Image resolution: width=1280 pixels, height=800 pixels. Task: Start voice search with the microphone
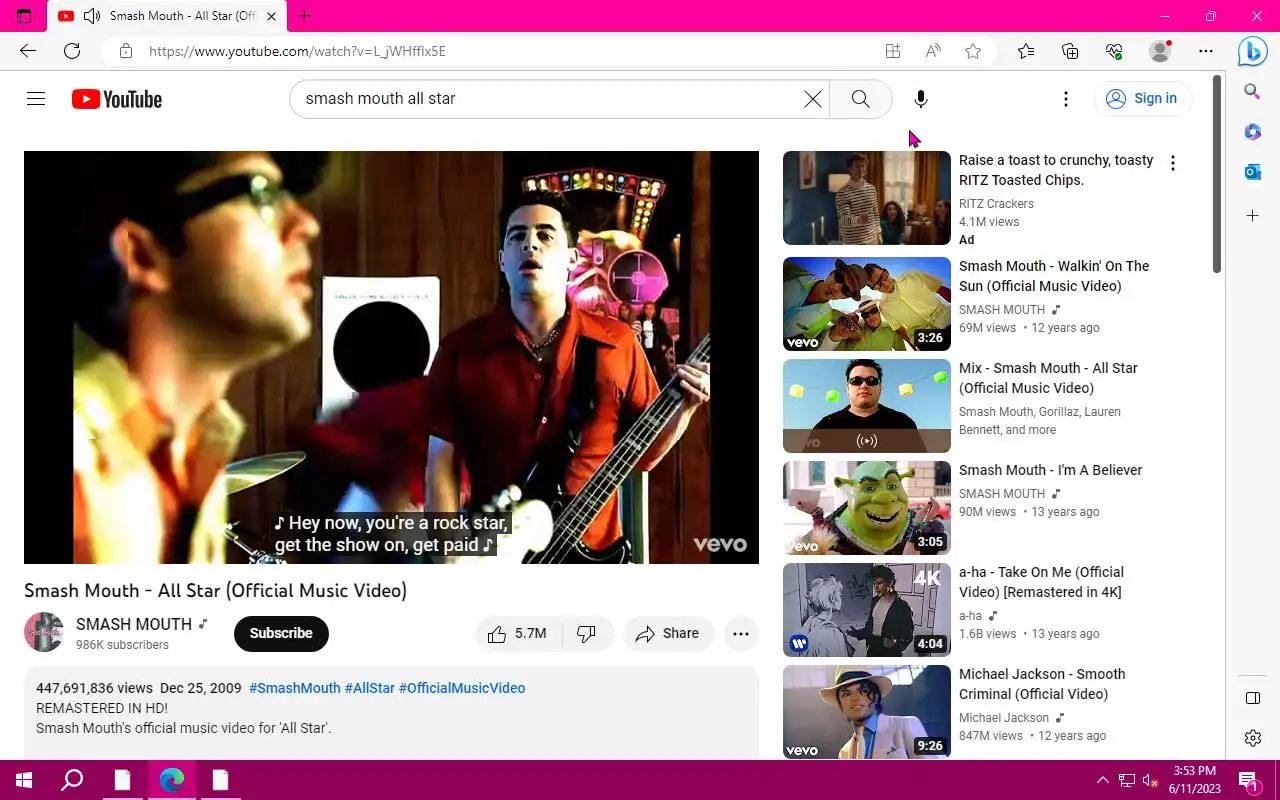pyautogui.click(x=921, y=99)
